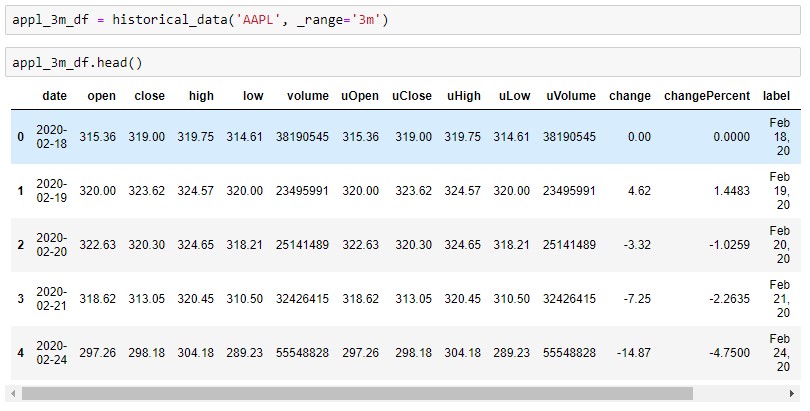This screenshot has height=411, width=810.
Task: Click the Feb 21, 20 label cell
Action: 780,298
